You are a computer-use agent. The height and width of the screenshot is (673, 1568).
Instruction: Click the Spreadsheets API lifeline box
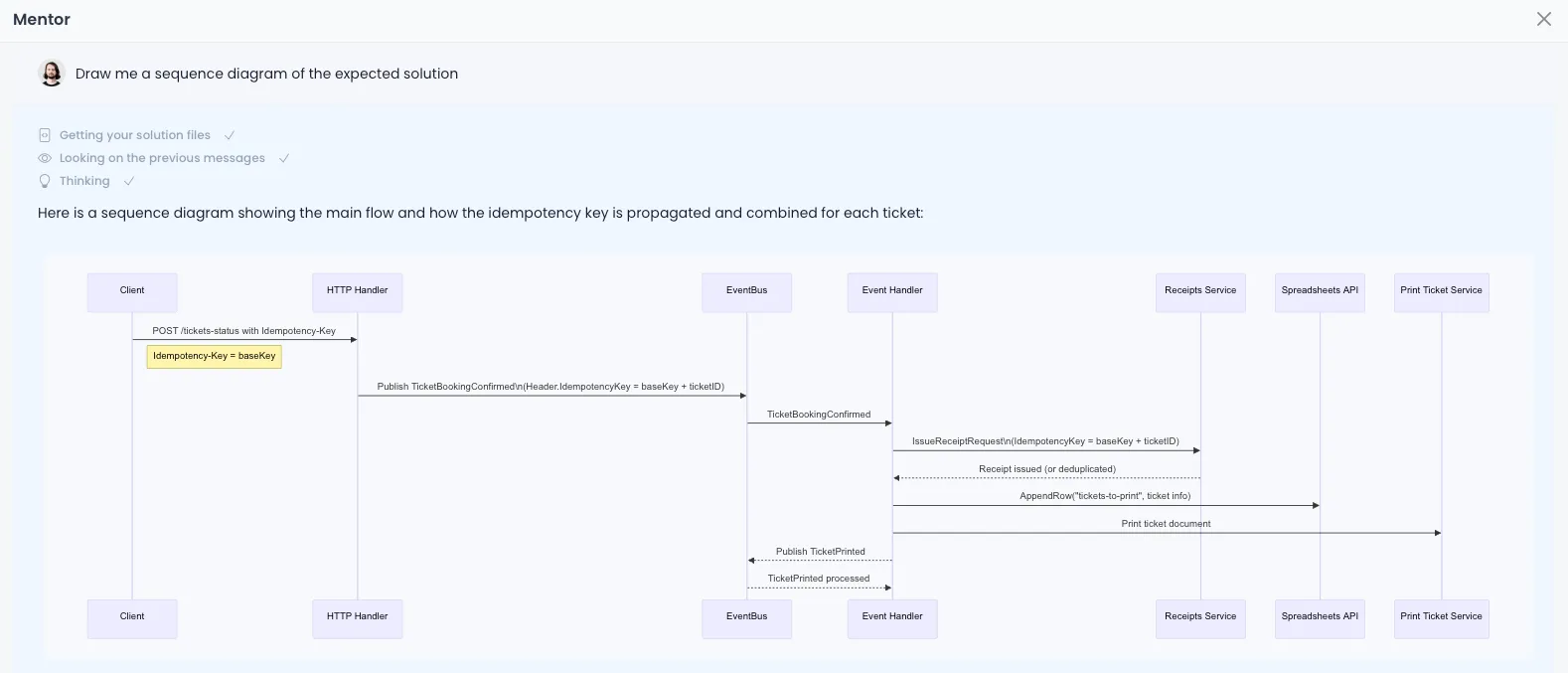pyautogui.click(x=1319, y=291)
